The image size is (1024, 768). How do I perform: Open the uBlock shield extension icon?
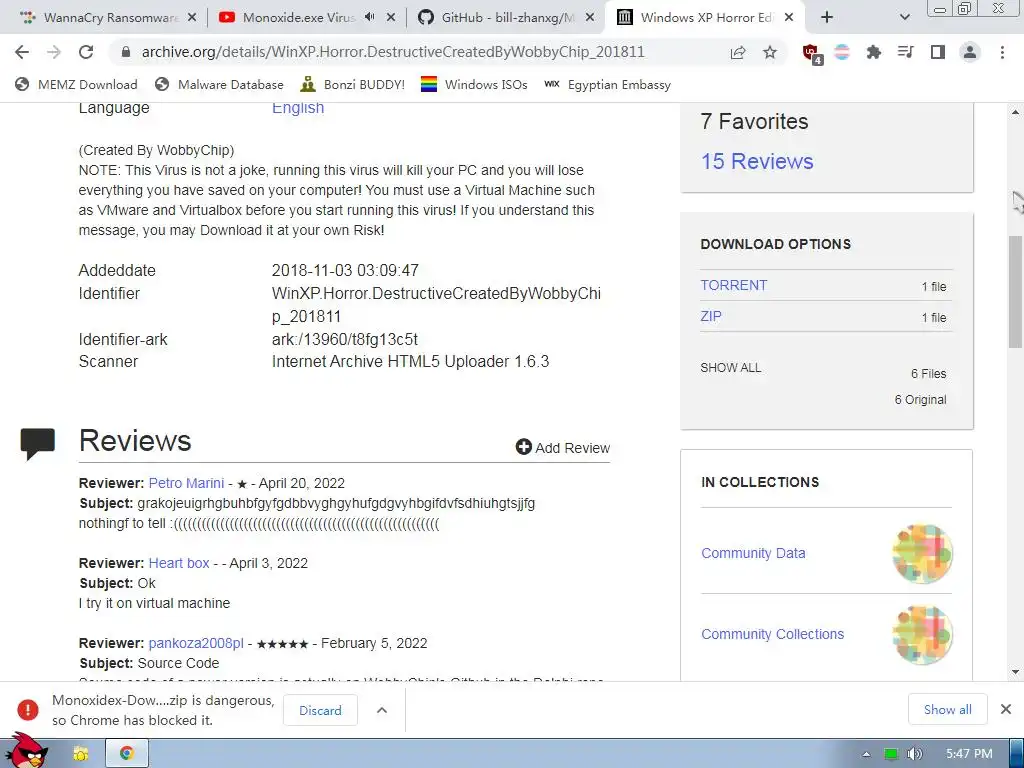(812, 54)
